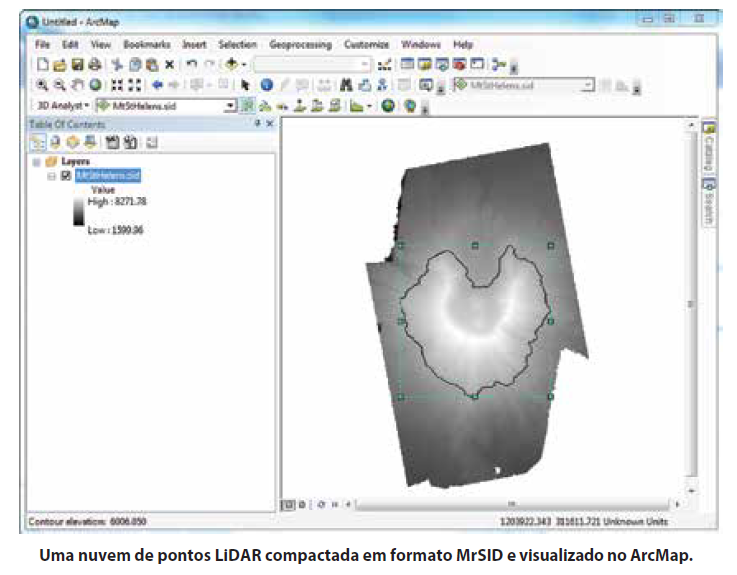Open the Edit menu
The width and height of the screenshot is (737, 575).
pos(70,45)
